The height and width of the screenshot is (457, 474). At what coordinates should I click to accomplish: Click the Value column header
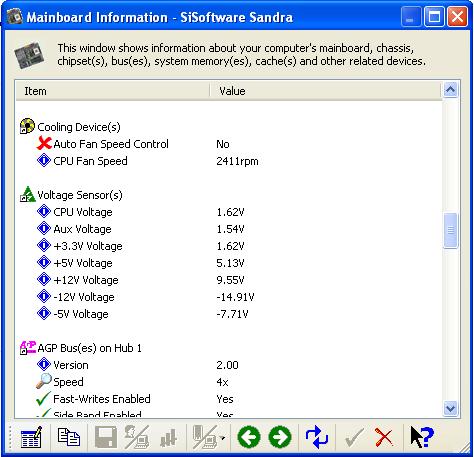[x=326, y=91]
